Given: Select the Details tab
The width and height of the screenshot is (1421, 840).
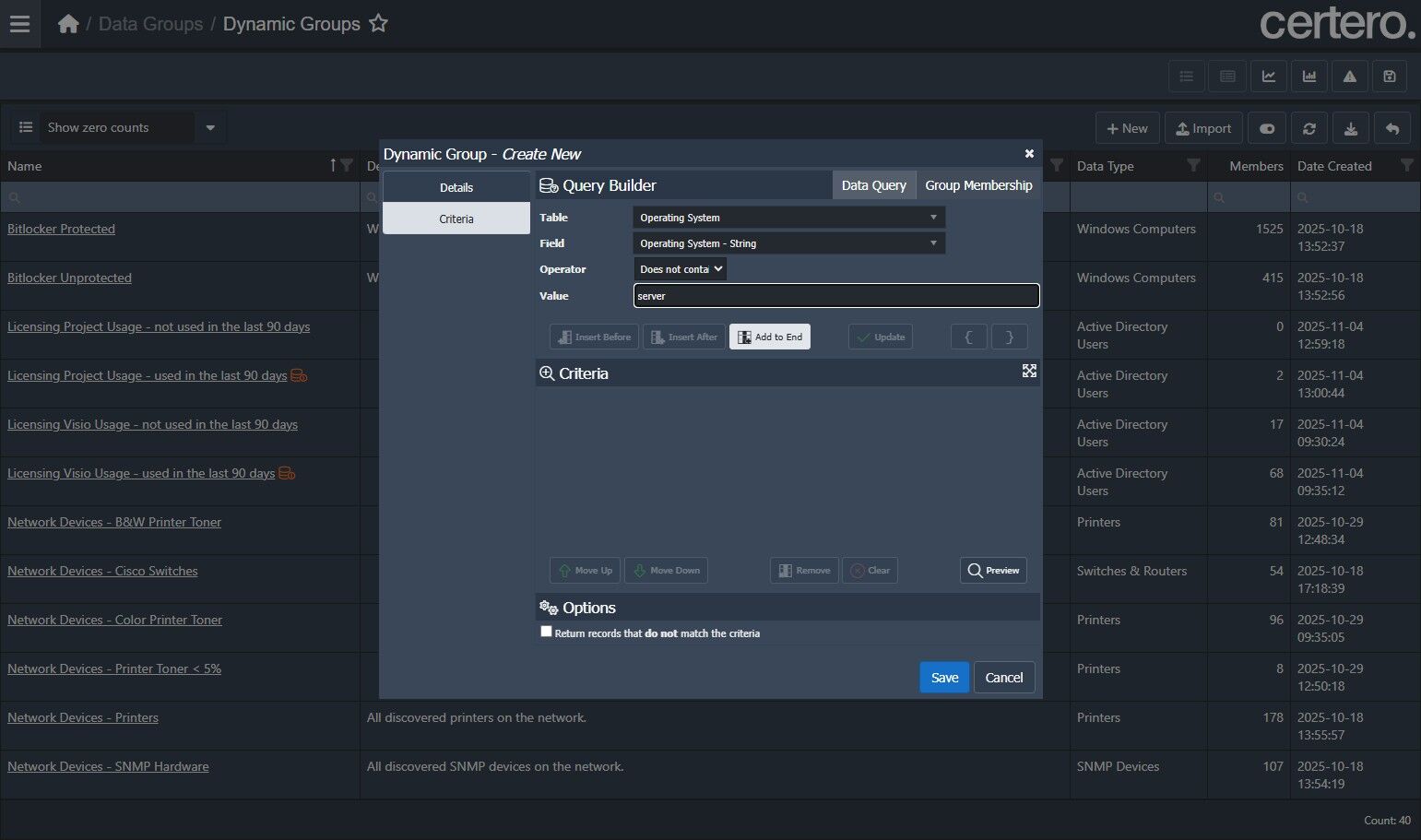Looking at the screenshot, I should pyautogui.click(x=456, y=187).
